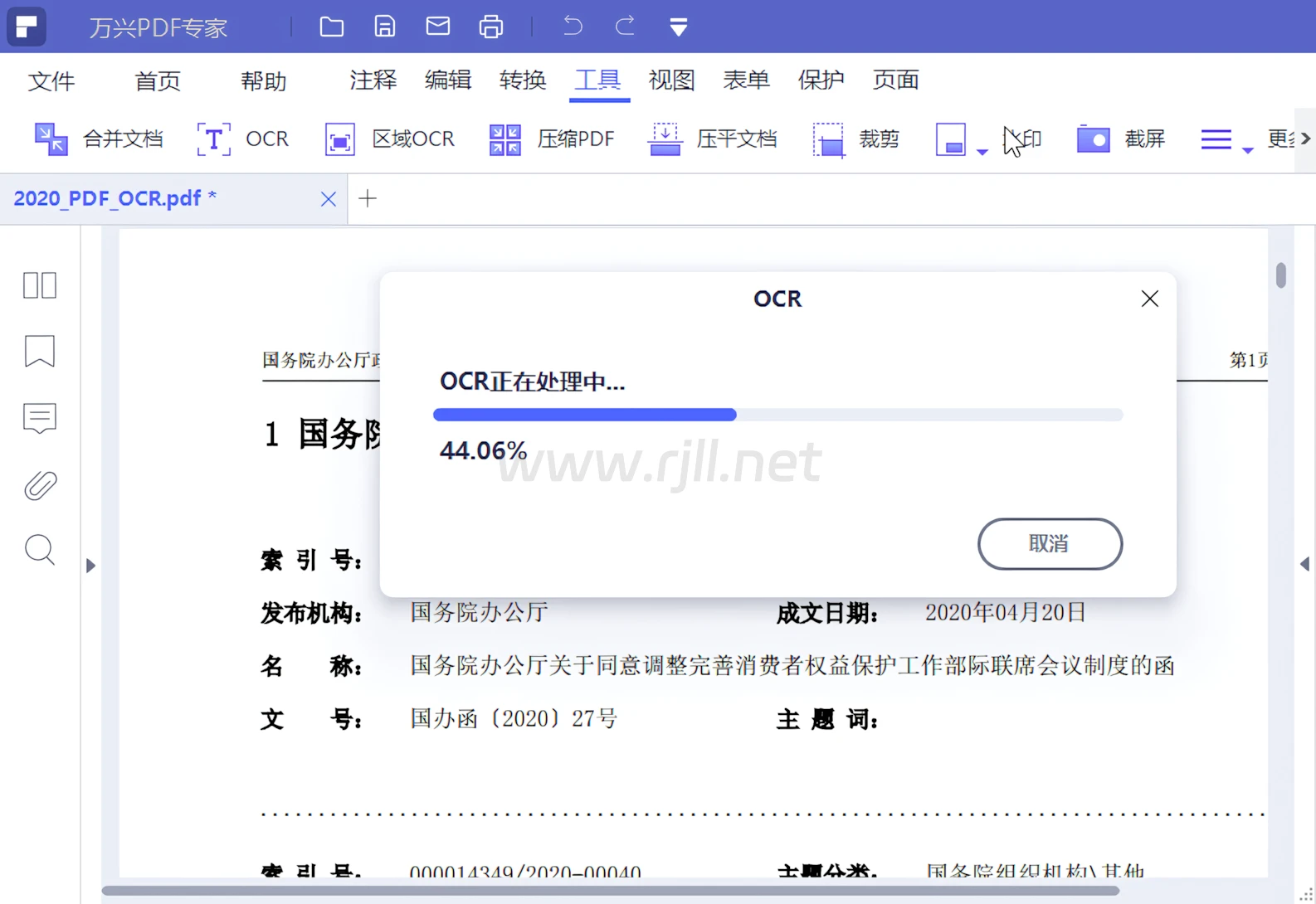
Task: Expand the right side panel arrow
Action: pyautogui.click(x=1304, y=564)
